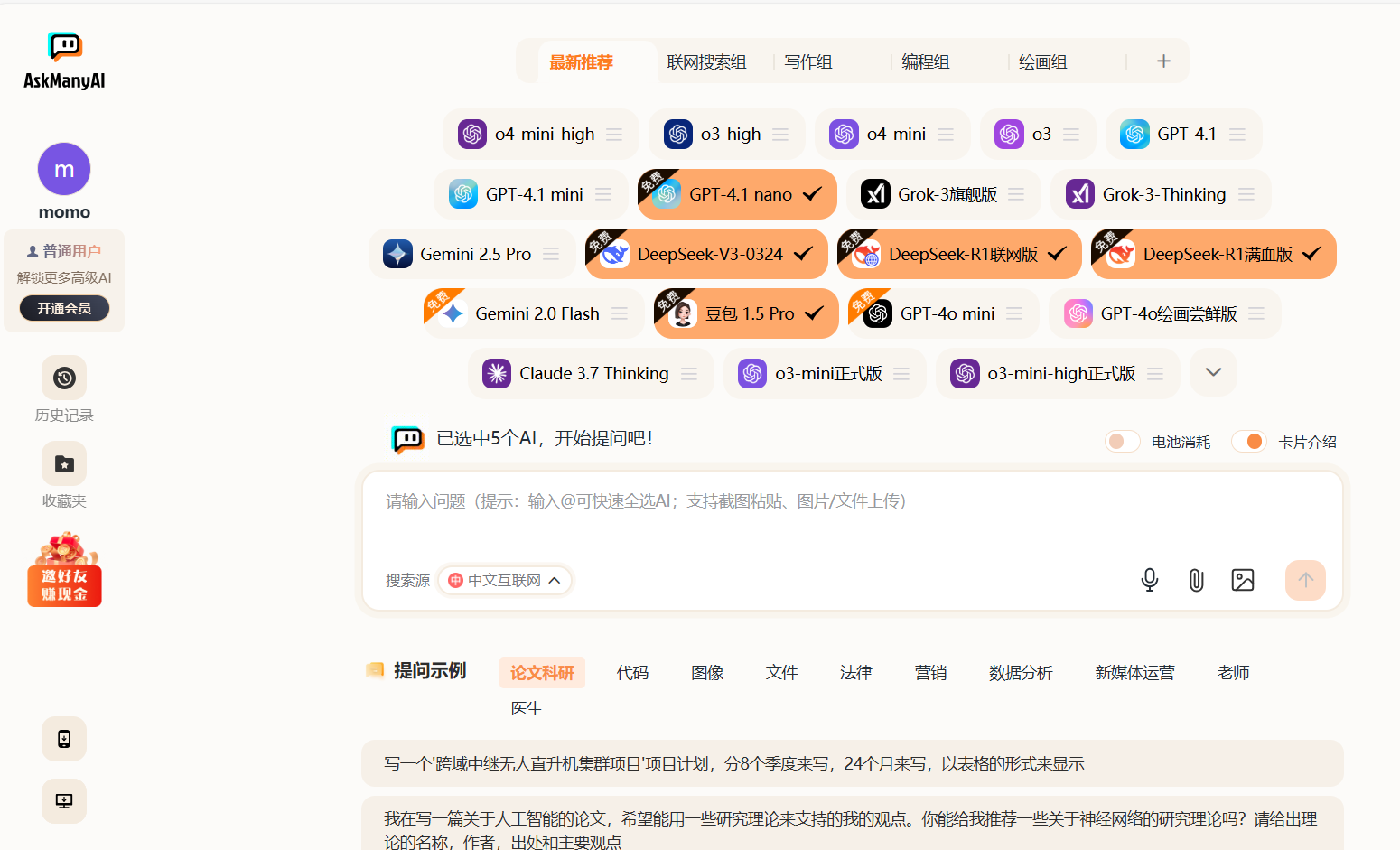Viewport: 1400px width, 850px height.
Task: Select the 图像 example category
Action: [707, 673]
